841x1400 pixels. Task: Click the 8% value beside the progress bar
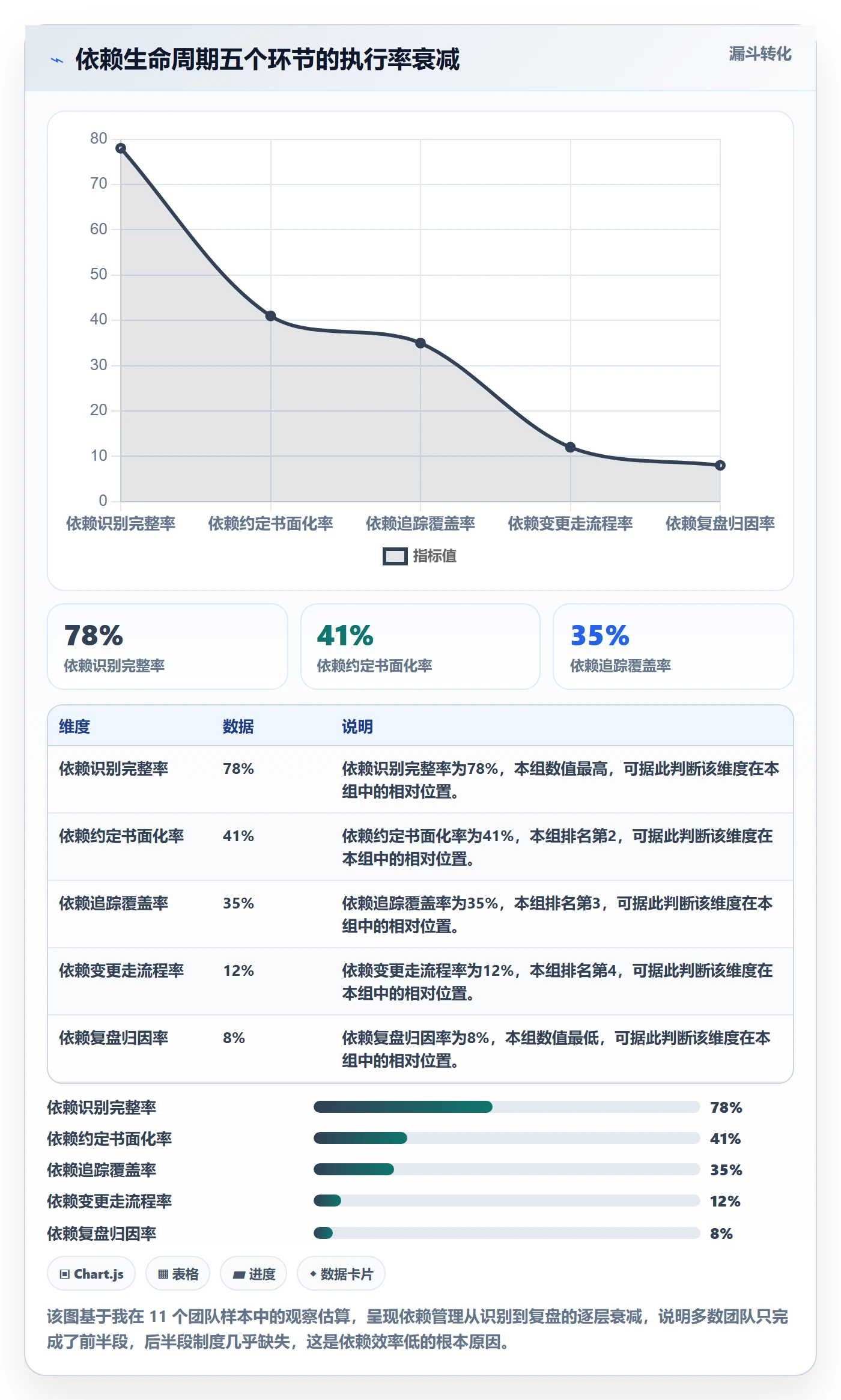[721, 1234]
